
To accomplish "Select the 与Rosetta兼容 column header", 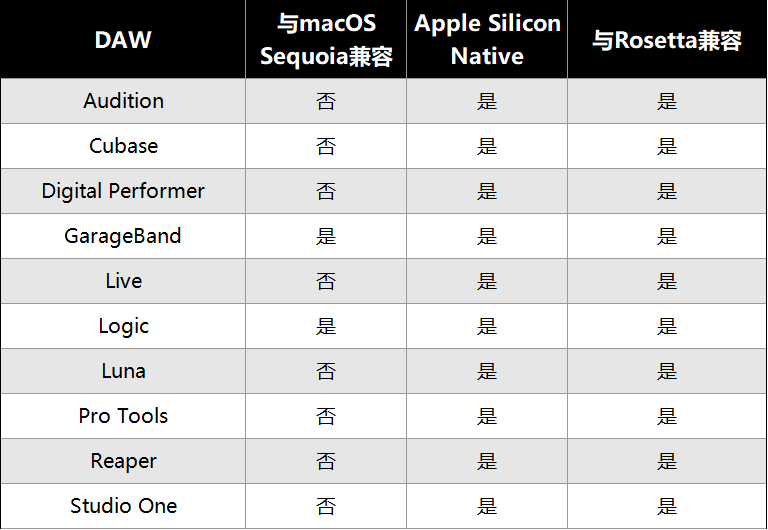I will (667, 40).
